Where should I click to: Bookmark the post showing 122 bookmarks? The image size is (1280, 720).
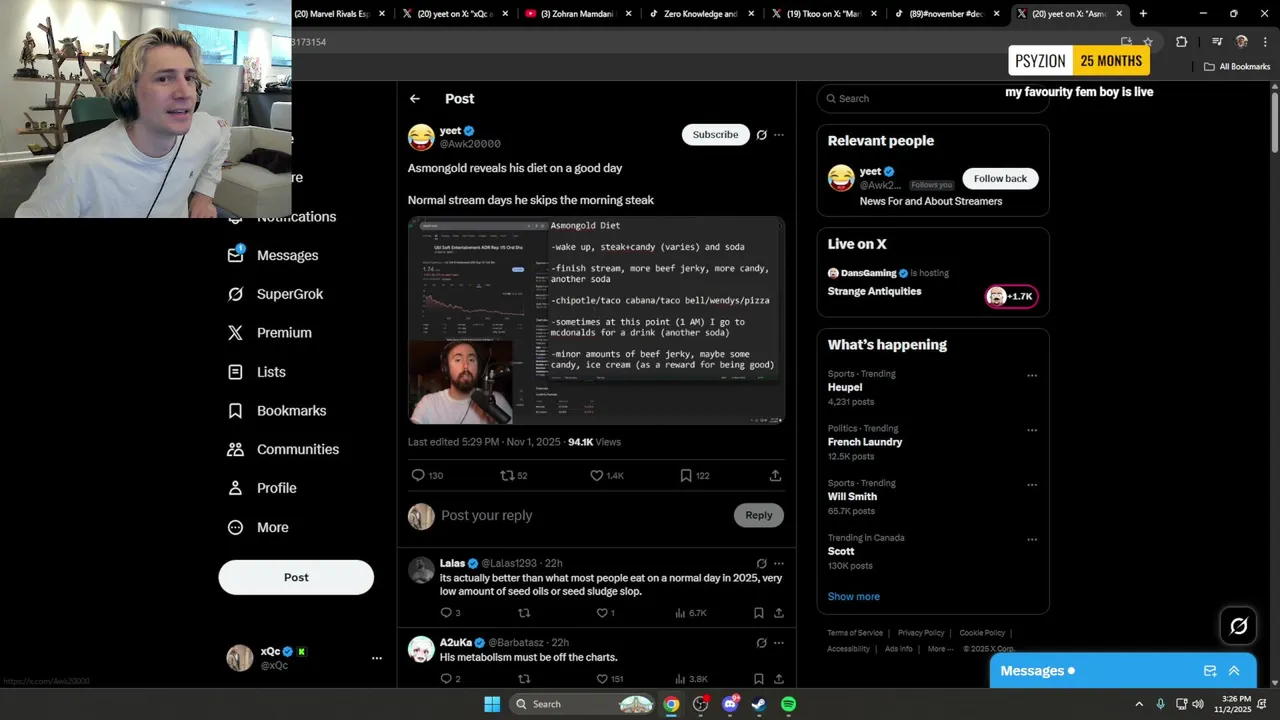tap(686, 476)
